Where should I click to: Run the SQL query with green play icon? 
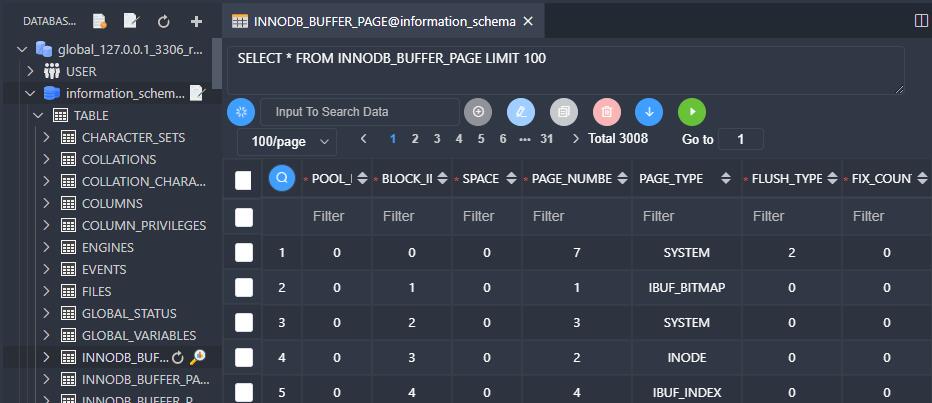692,112
